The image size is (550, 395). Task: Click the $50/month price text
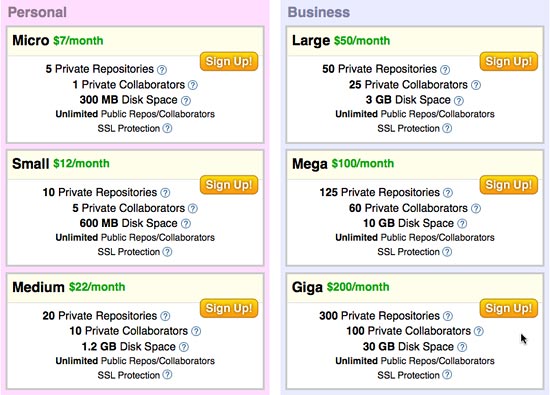362,41
